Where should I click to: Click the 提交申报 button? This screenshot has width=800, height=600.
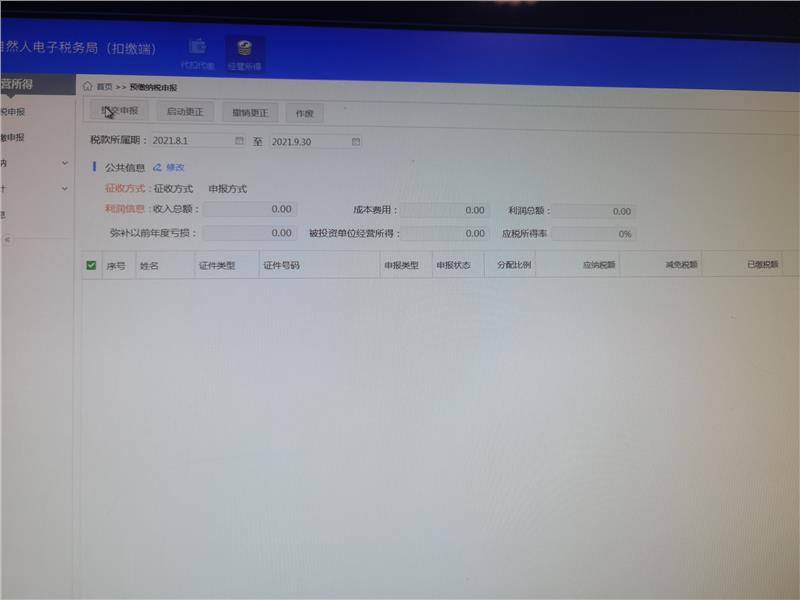coord(119,111)
